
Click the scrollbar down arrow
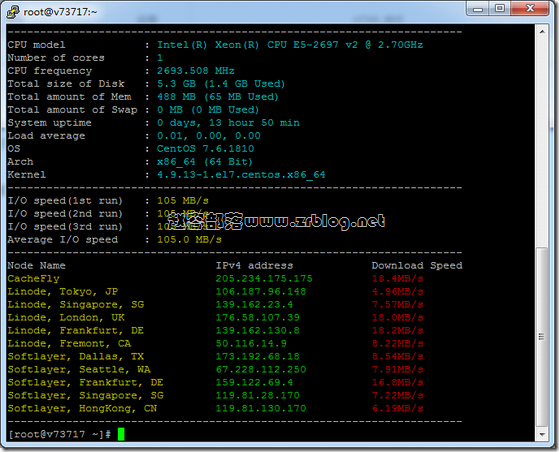click(x=542, y=434)
